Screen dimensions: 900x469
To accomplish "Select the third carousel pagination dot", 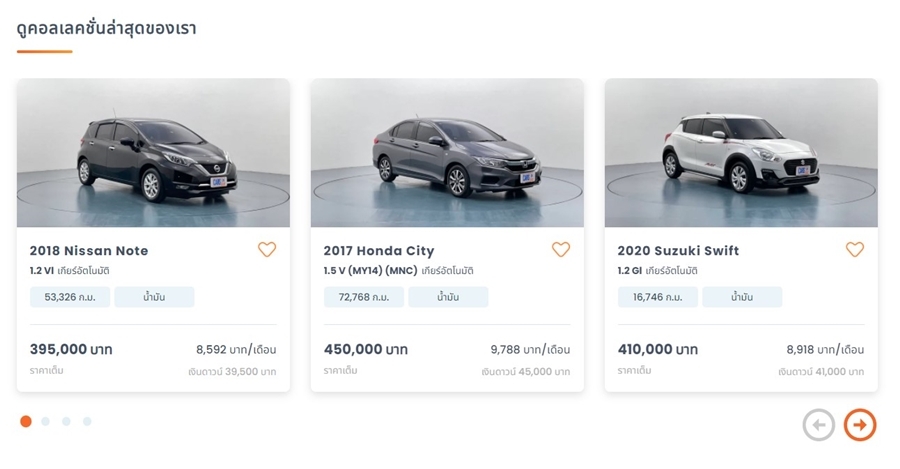I will pyautogui.click(x=66, y=421).
